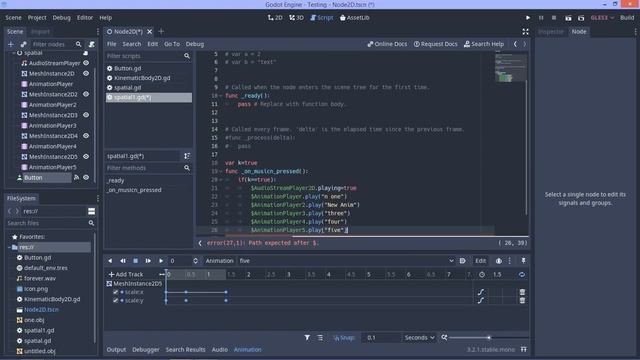This screenshot has width=640, height=360.
Task: Uncheck the scale:y track checkbox
Action: [116, 300]
